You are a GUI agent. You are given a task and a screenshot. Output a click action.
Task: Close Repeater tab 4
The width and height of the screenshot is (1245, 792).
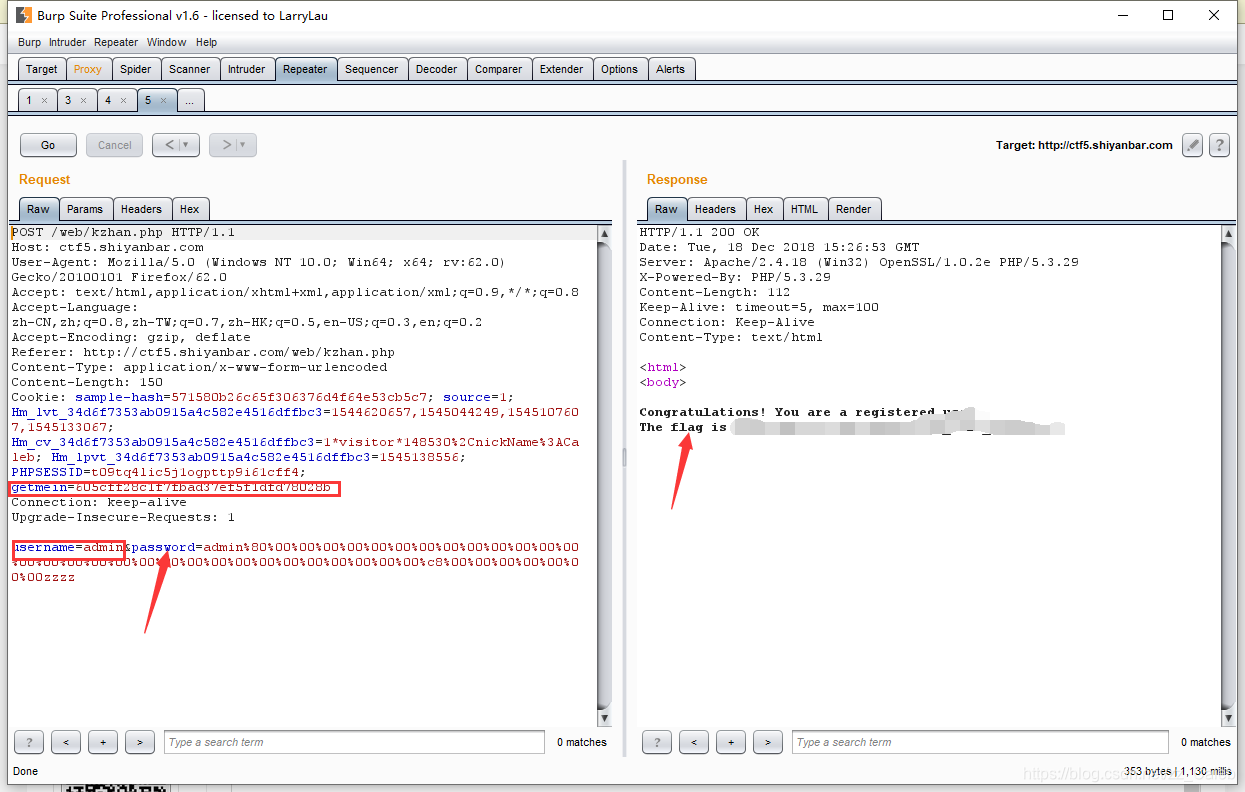point(123,101)
